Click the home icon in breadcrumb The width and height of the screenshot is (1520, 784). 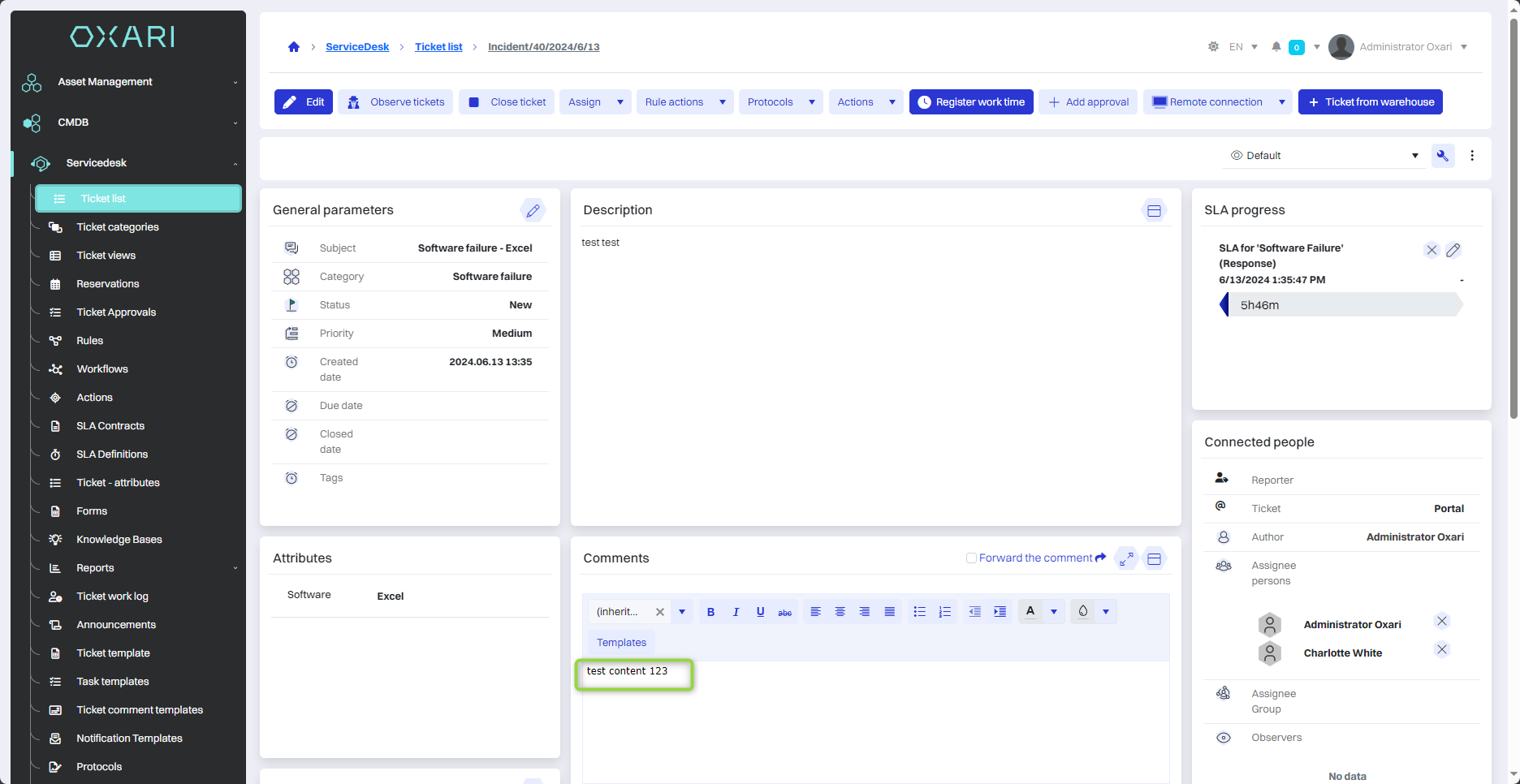tap(294, 47)
